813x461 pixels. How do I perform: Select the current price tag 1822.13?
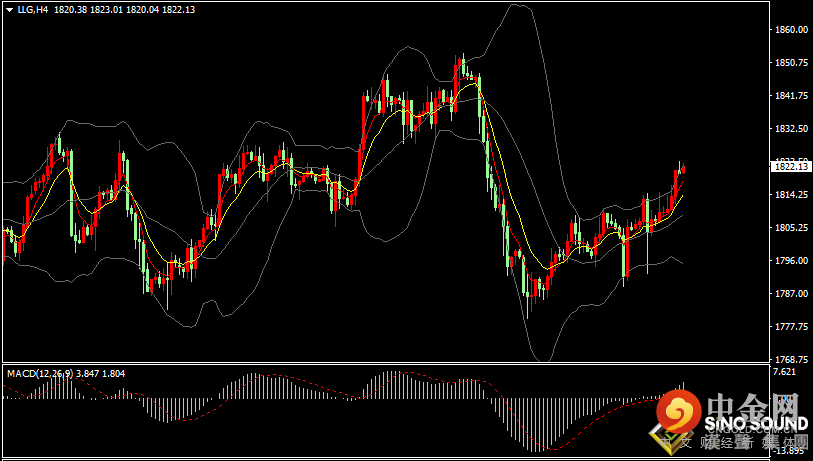[x=790, y=166]
